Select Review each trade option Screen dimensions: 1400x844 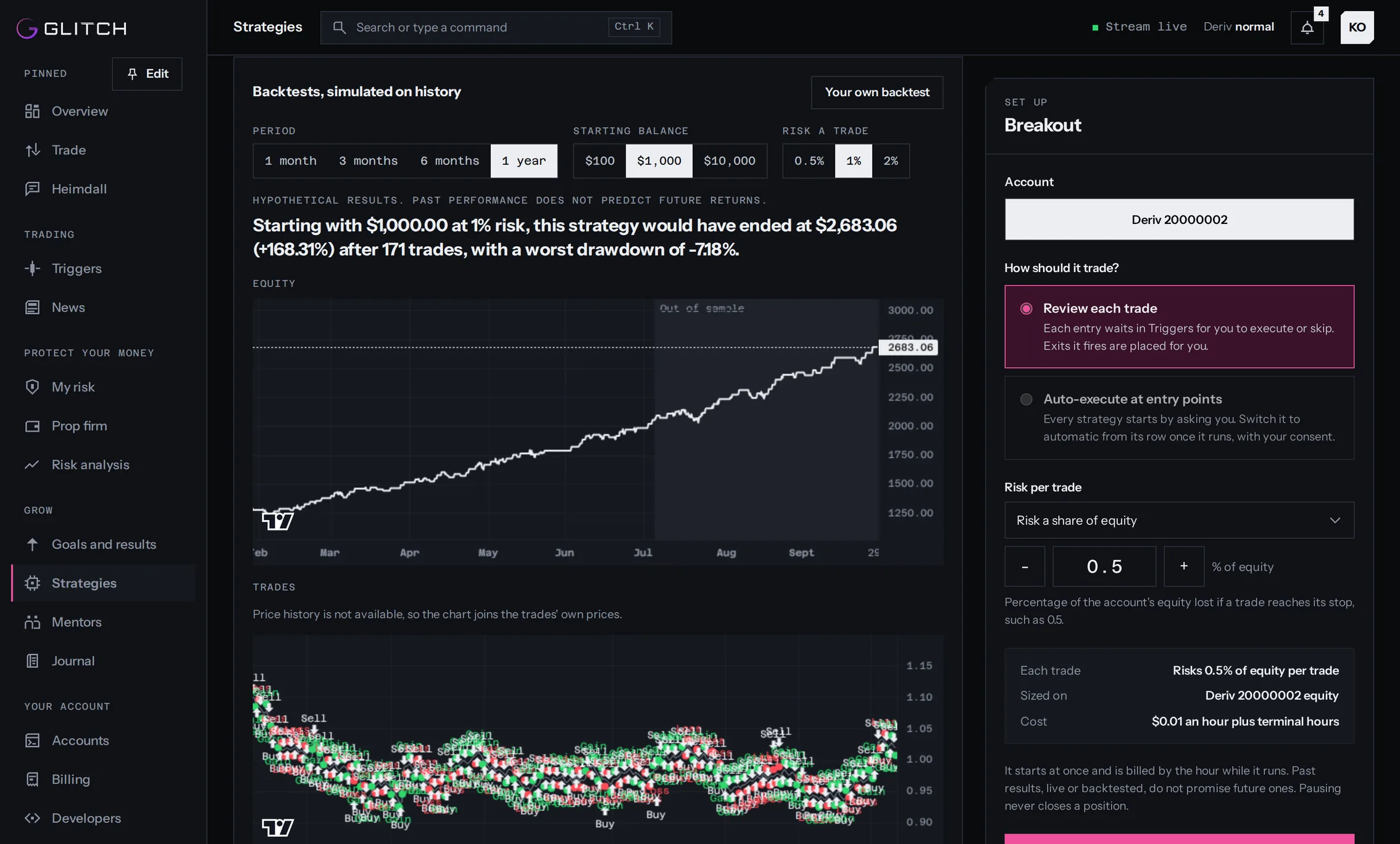[1179, 326]
